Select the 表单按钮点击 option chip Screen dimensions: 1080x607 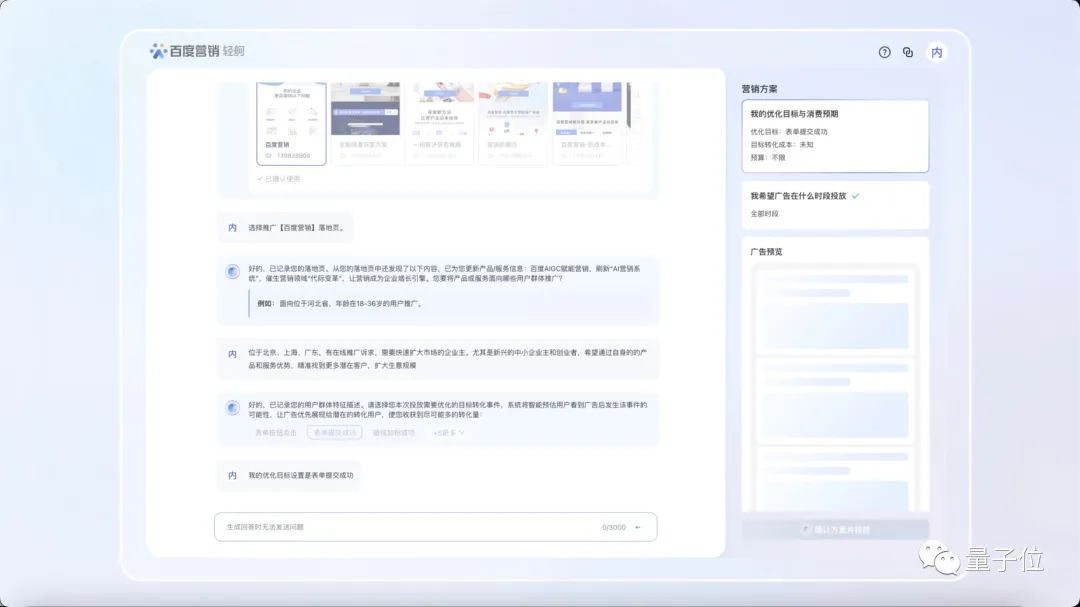(276, 433)
